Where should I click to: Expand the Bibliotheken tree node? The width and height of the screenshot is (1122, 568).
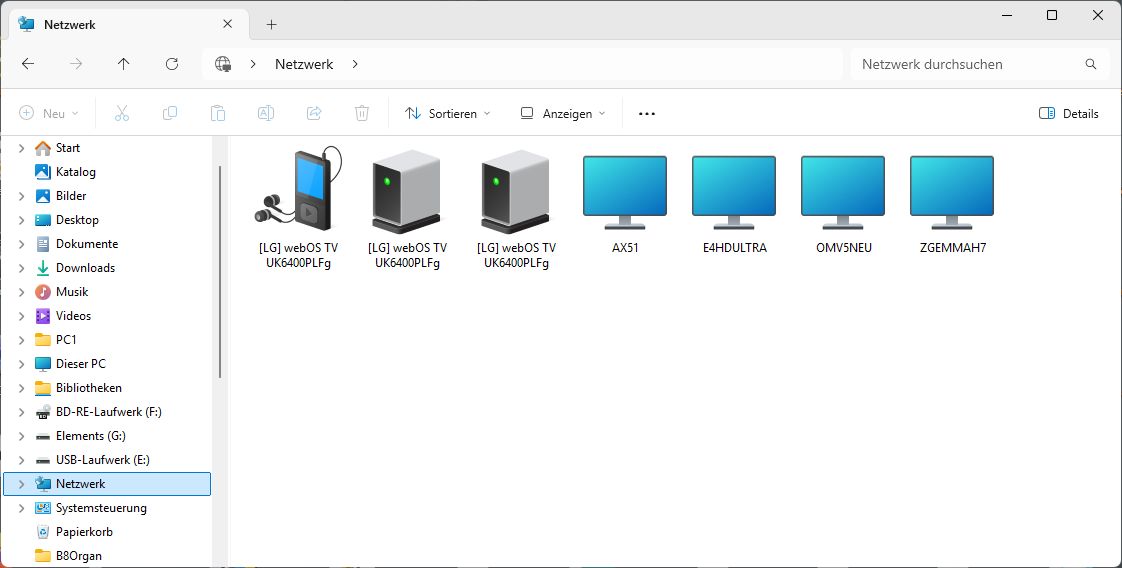[22, 388]
